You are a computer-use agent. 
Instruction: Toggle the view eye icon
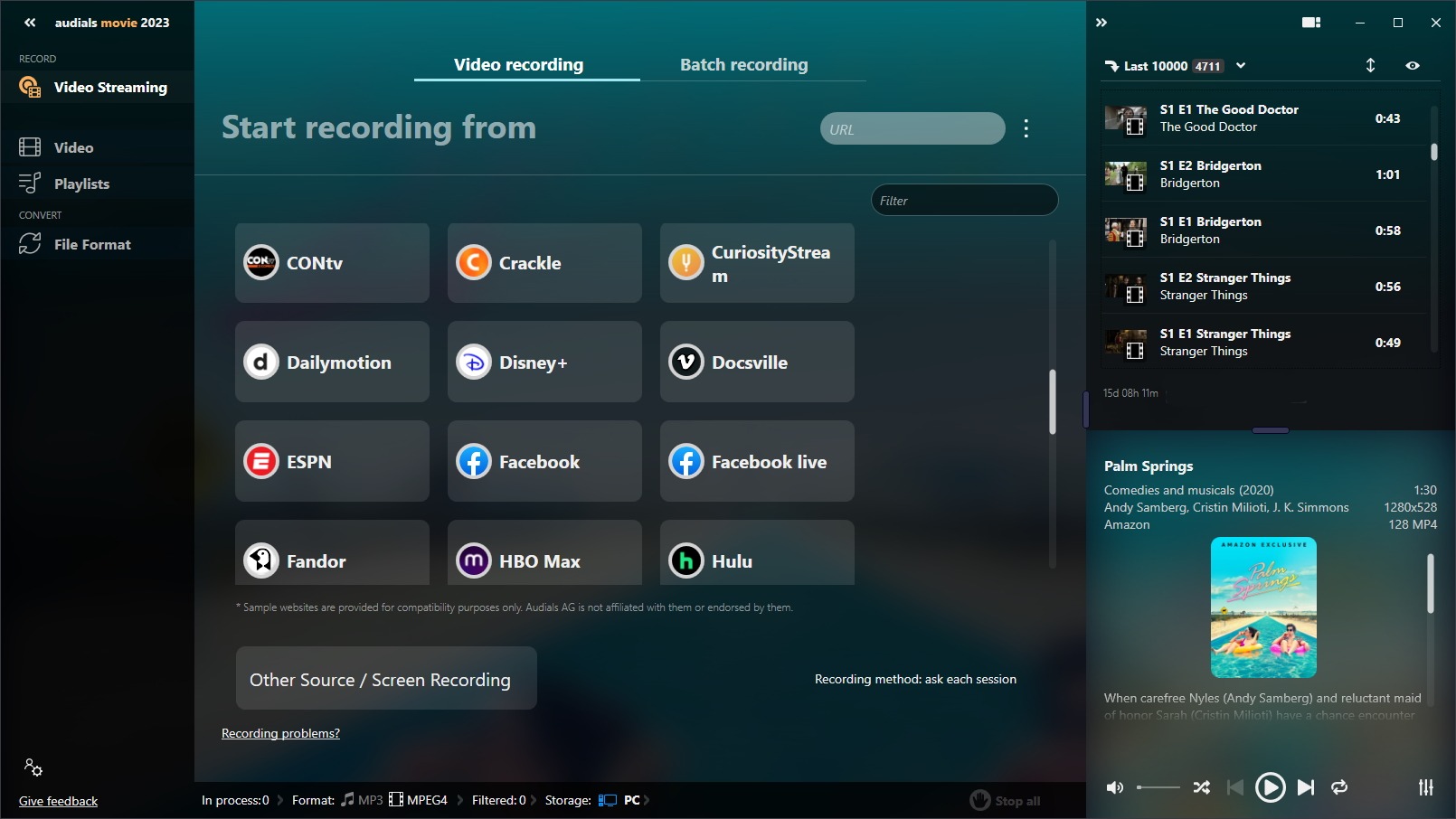pos(1413,65)
